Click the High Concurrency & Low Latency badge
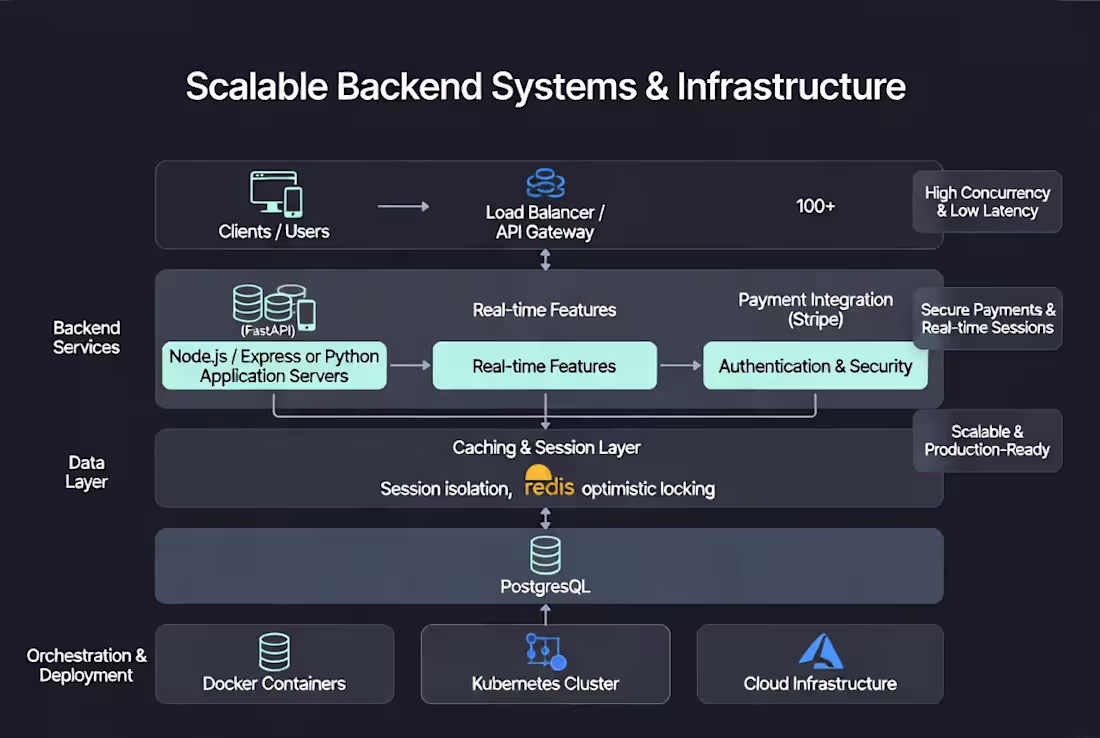Image resolution: width=1100 pixels, height=738 pixels. (x=987, y=201)
